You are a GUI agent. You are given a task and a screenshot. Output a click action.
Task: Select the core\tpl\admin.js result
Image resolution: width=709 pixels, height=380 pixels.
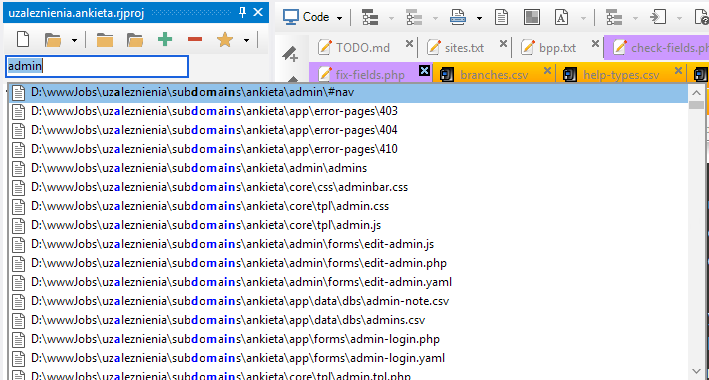(348, 225)
